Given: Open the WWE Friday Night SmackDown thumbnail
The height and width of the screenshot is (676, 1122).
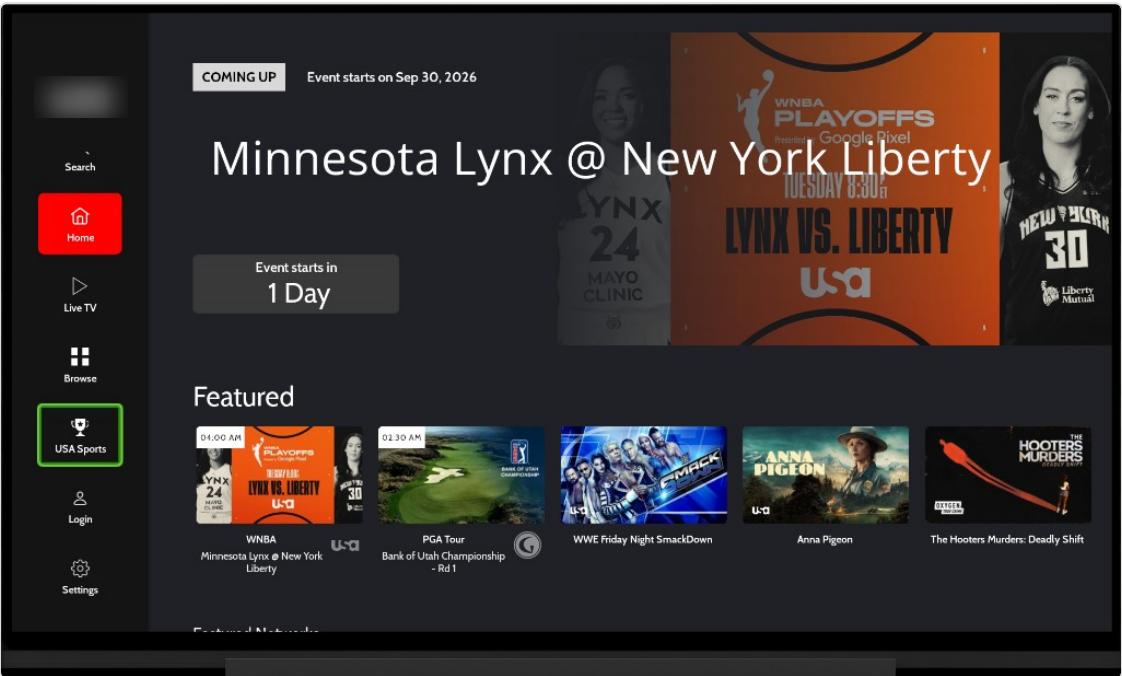Looking at the screenshot, I should pyautogui.click(x=644, y=475).
